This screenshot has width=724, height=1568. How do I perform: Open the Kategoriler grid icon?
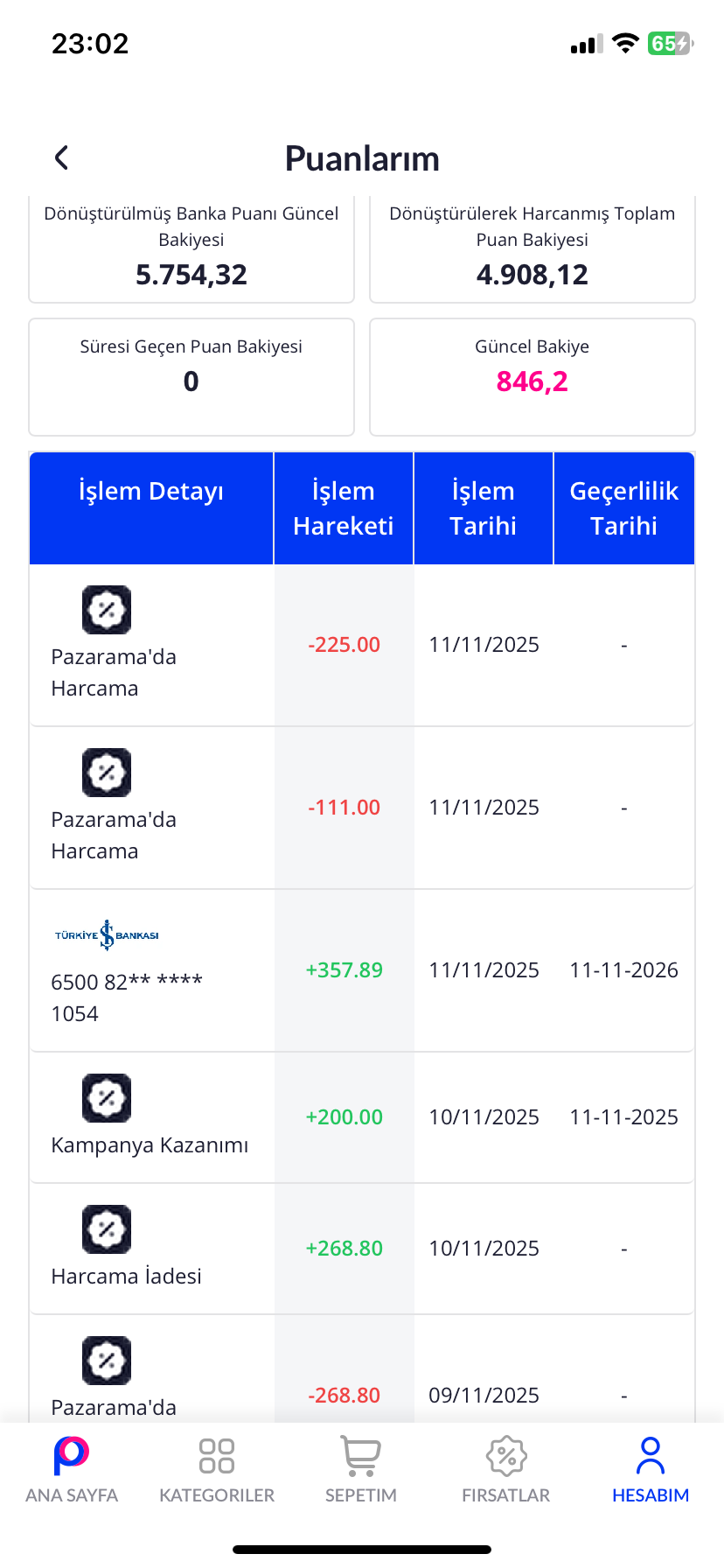click(217, 1456)
